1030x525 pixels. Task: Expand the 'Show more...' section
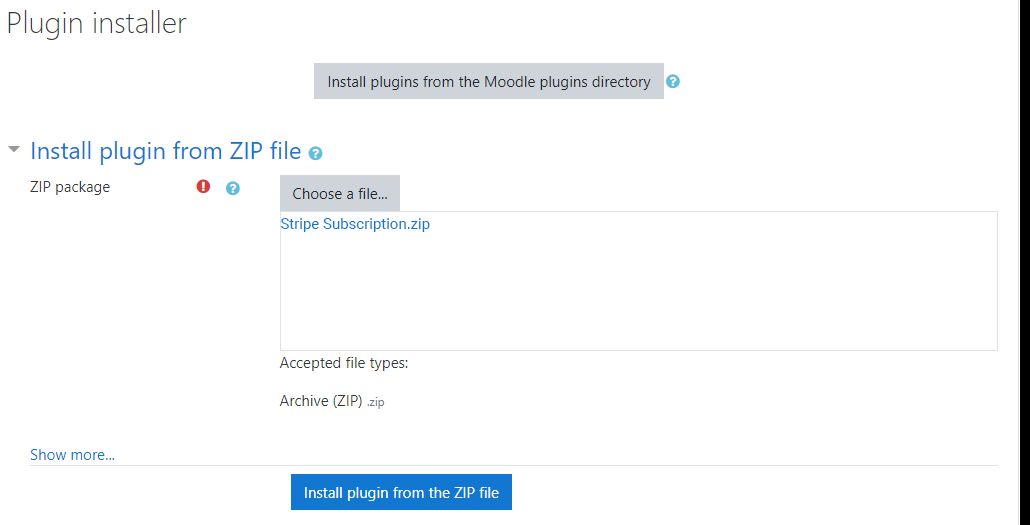72,455
